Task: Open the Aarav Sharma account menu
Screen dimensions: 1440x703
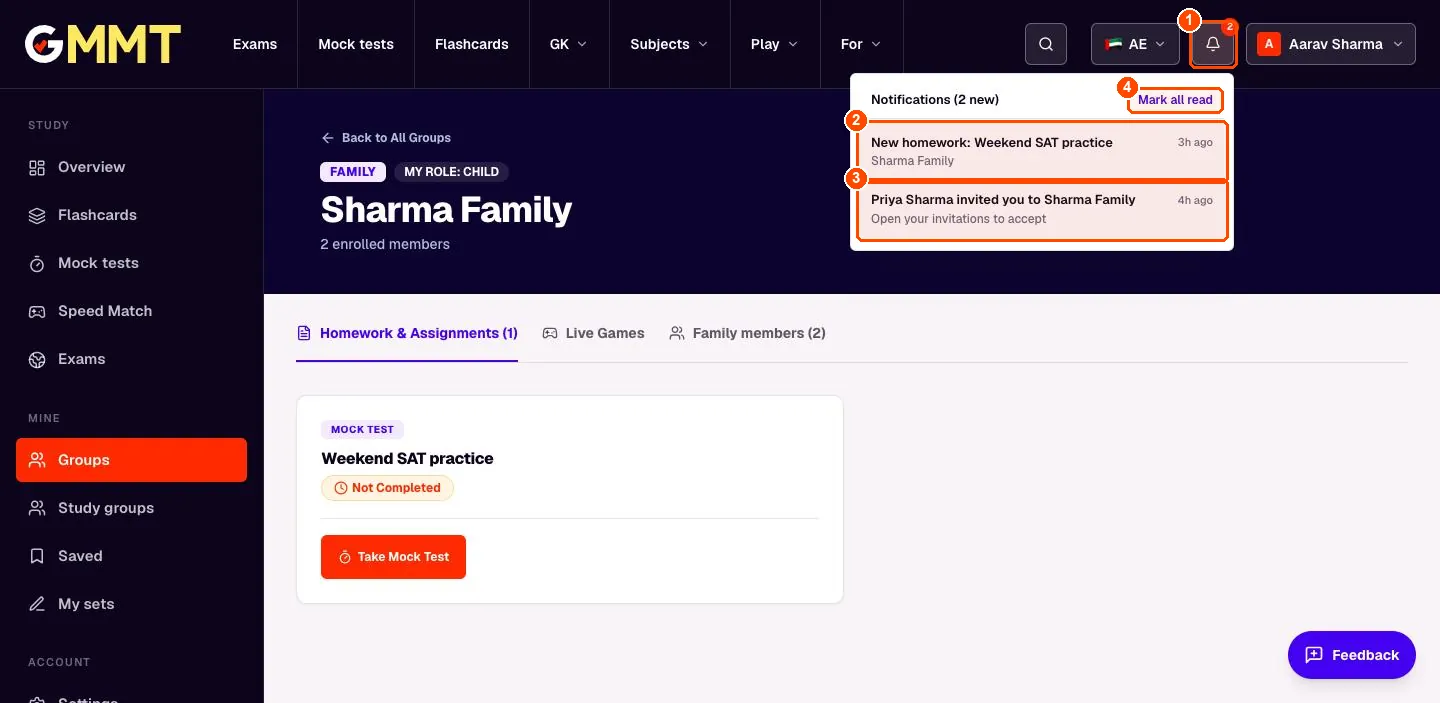Action: [1331, 44]
